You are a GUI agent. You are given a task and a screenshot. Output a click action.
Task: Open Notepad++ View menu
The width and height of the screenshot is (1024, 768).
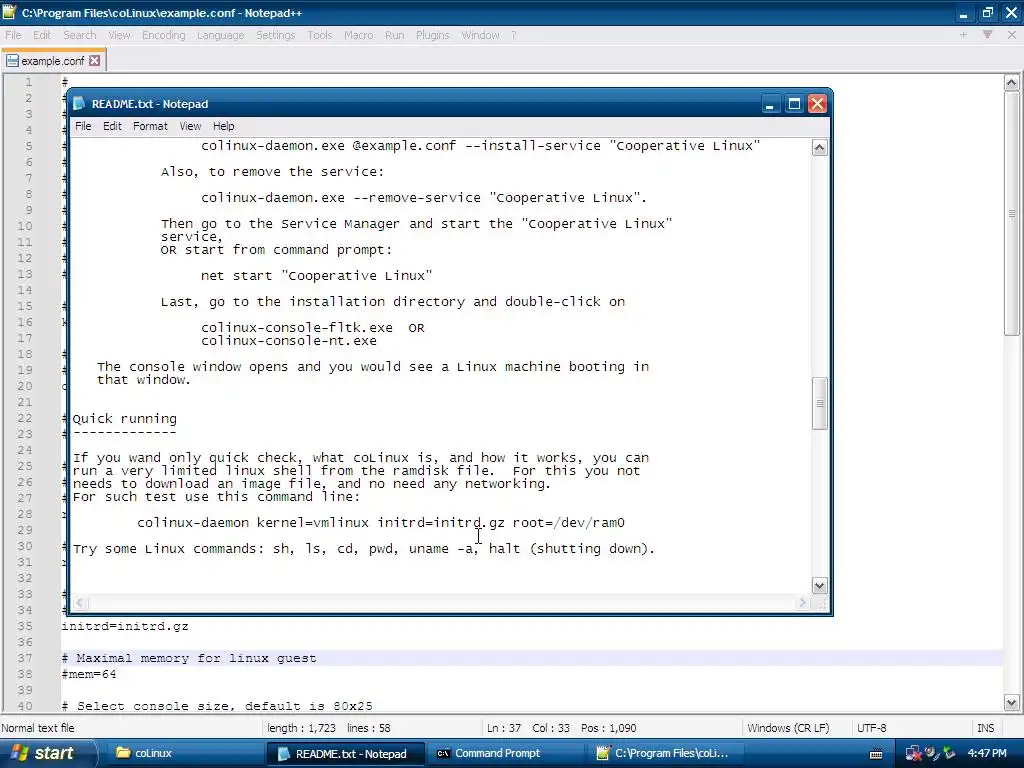(x=119, y=35)
